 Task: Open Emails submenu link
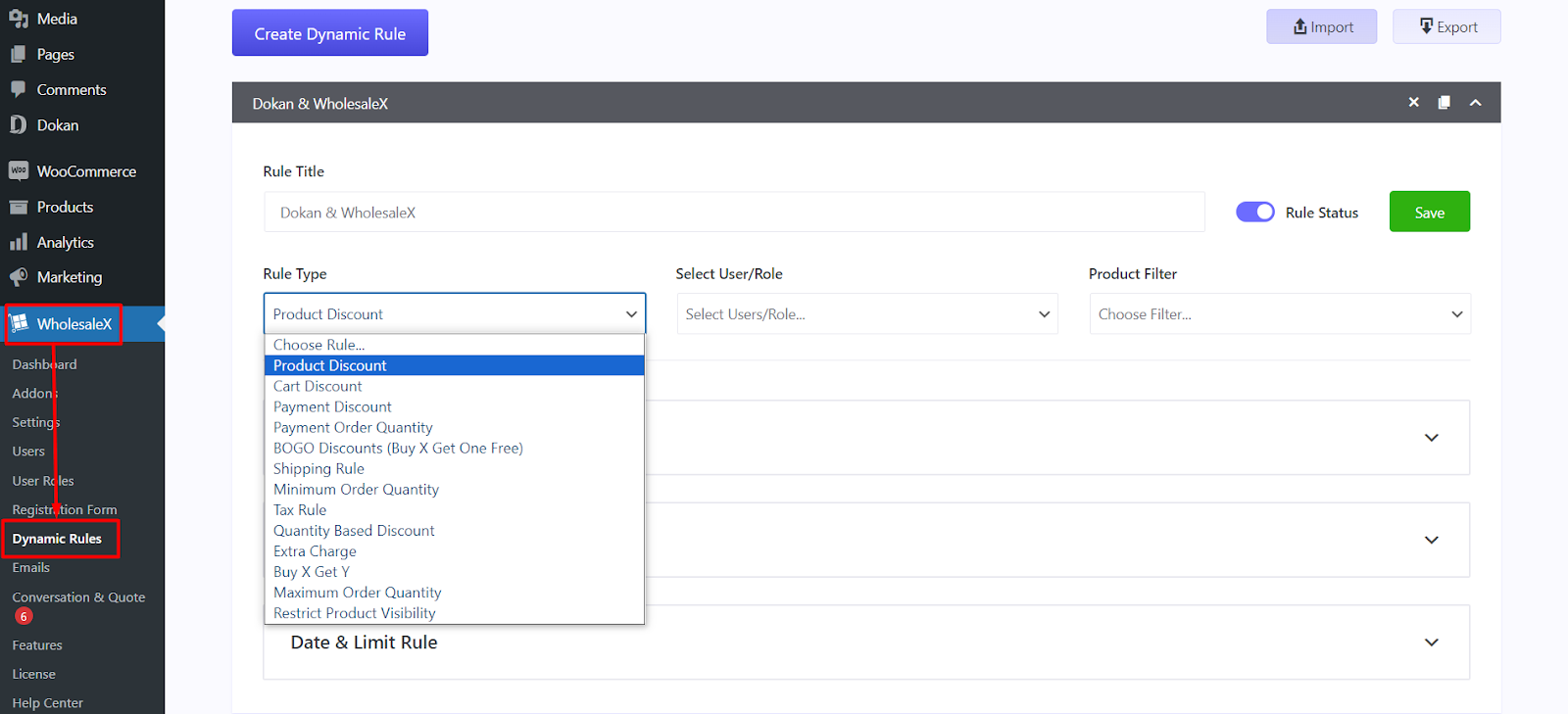click(31, 567)
